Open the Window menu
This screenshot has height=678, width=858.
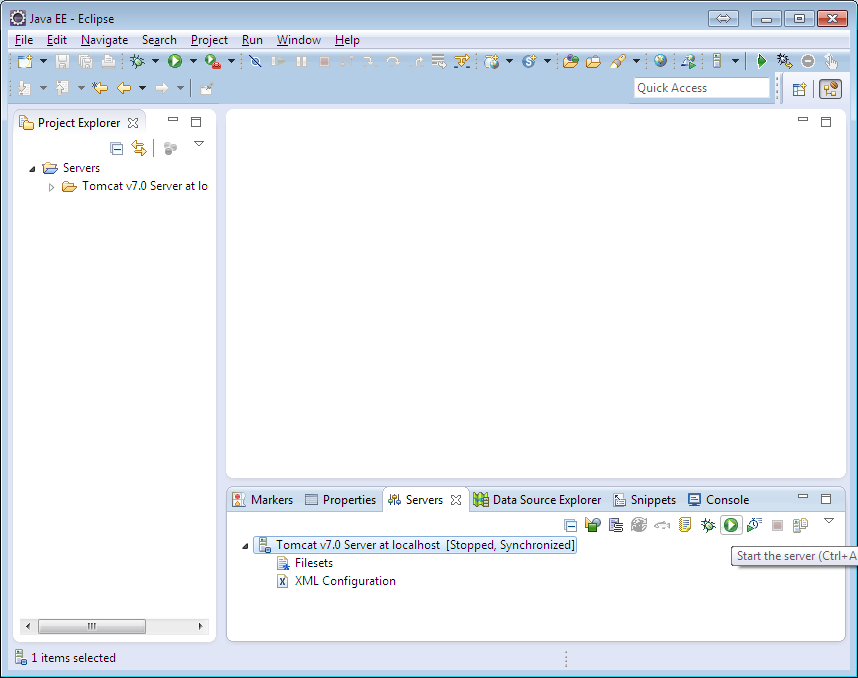(x=299, y=40)
